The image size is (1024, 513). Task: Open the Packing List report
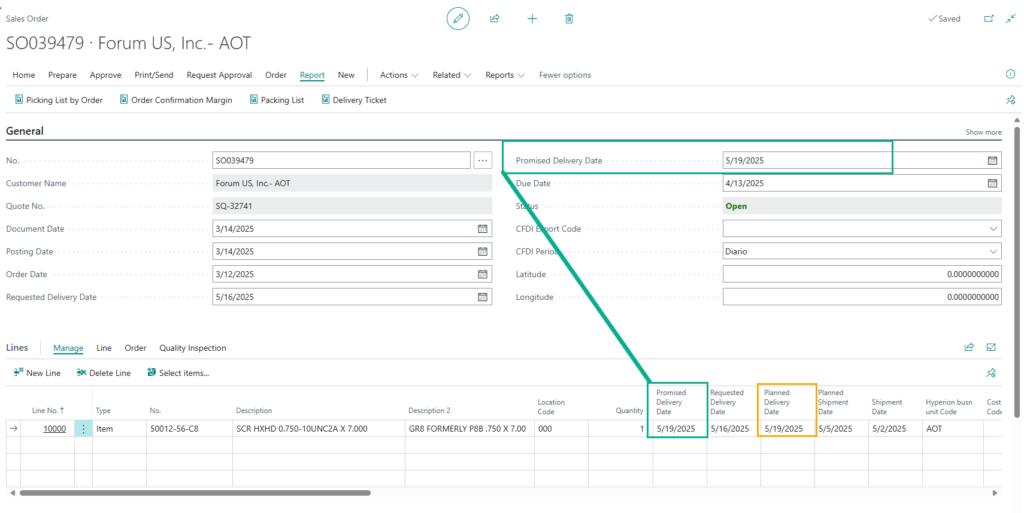(277, 100)
